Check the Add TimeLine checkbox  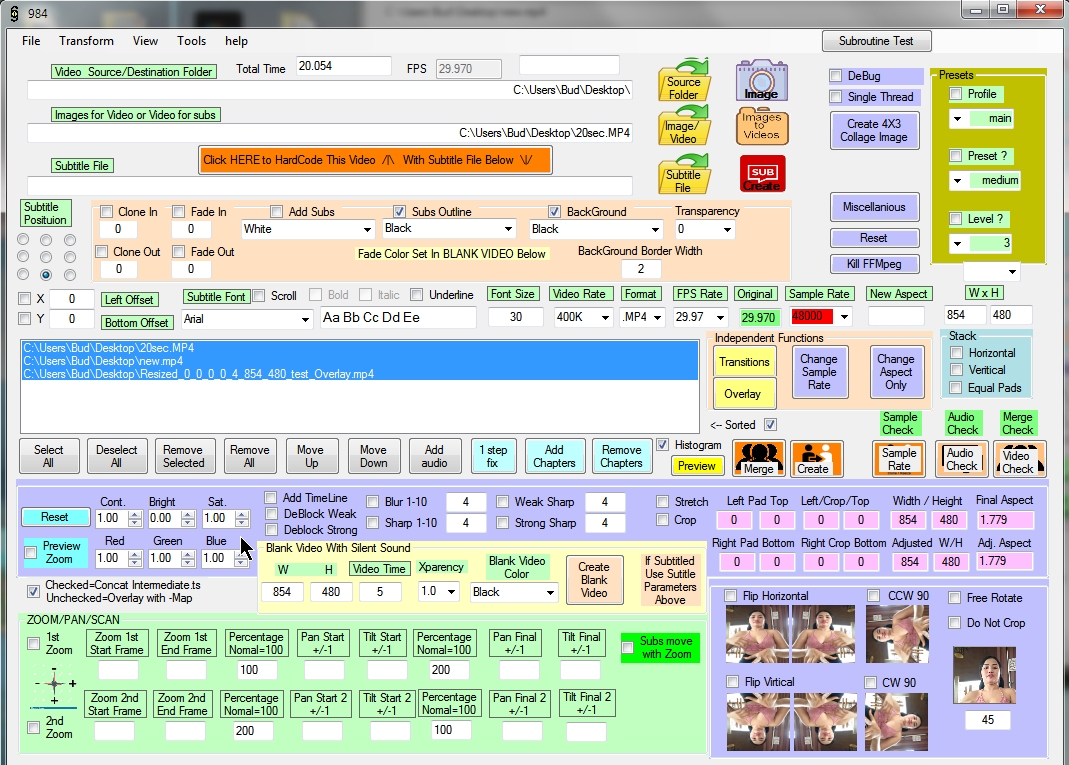point(271,498)
